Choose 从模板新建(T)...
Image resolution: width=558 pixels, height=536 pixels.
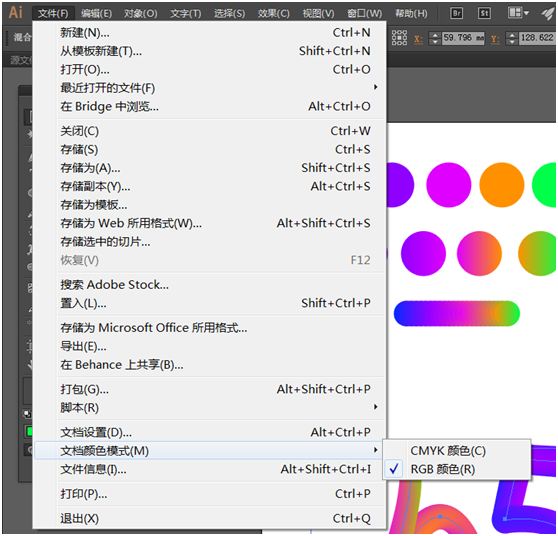(210, 51)
